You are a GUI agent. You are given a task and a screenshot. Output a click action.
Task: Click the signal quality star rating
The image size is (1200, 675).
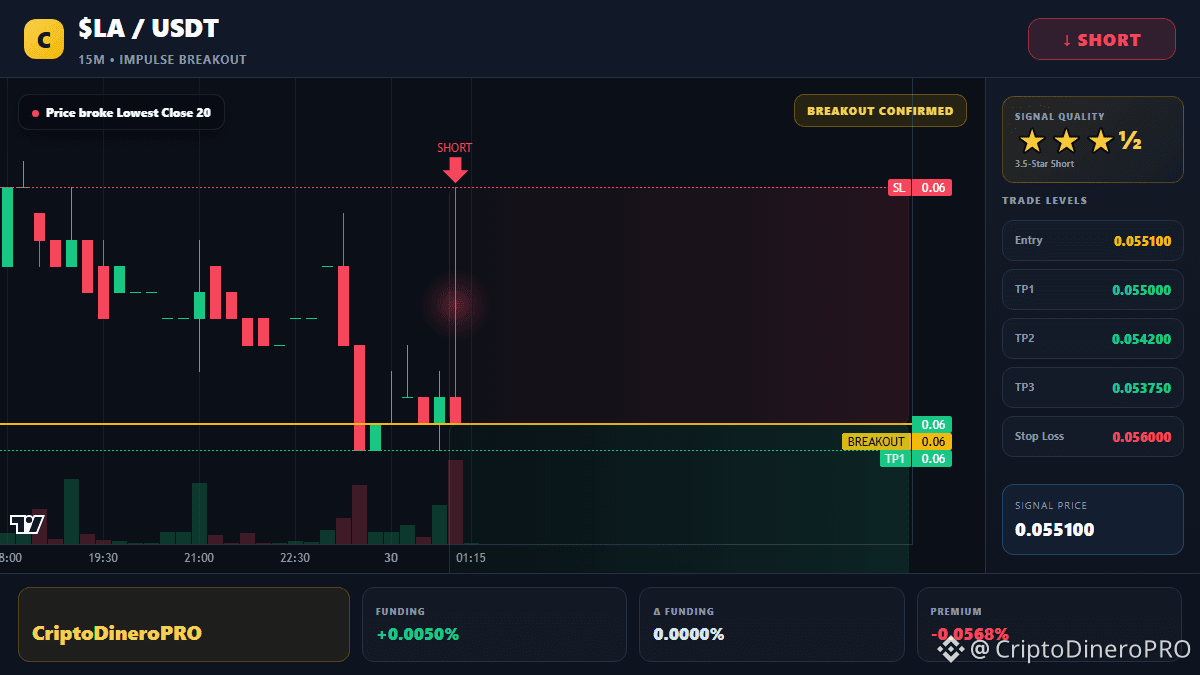[1080, 141]
